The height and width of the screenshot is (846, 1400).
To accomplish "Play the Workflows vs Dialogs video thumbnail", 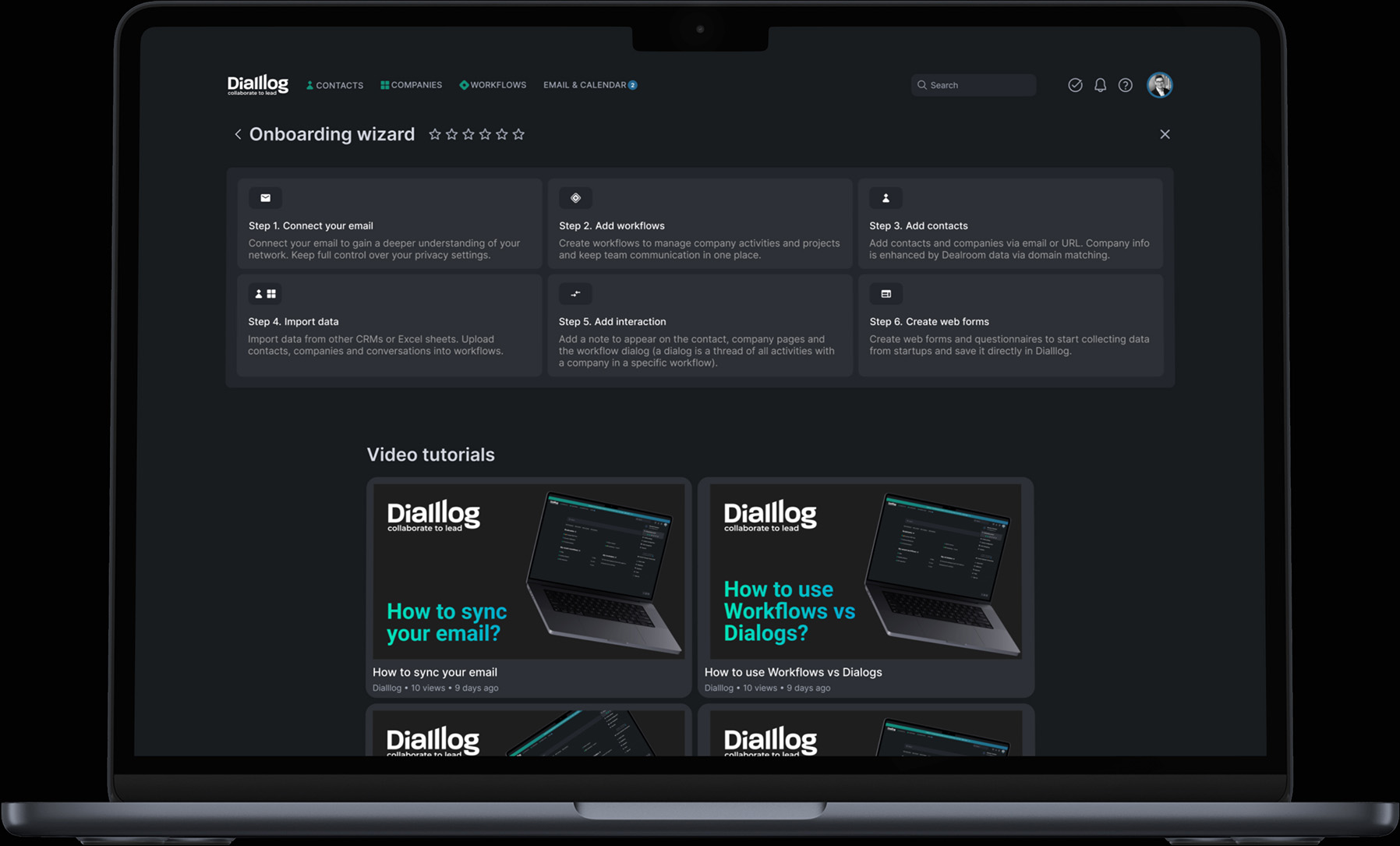I will point(865,572).
